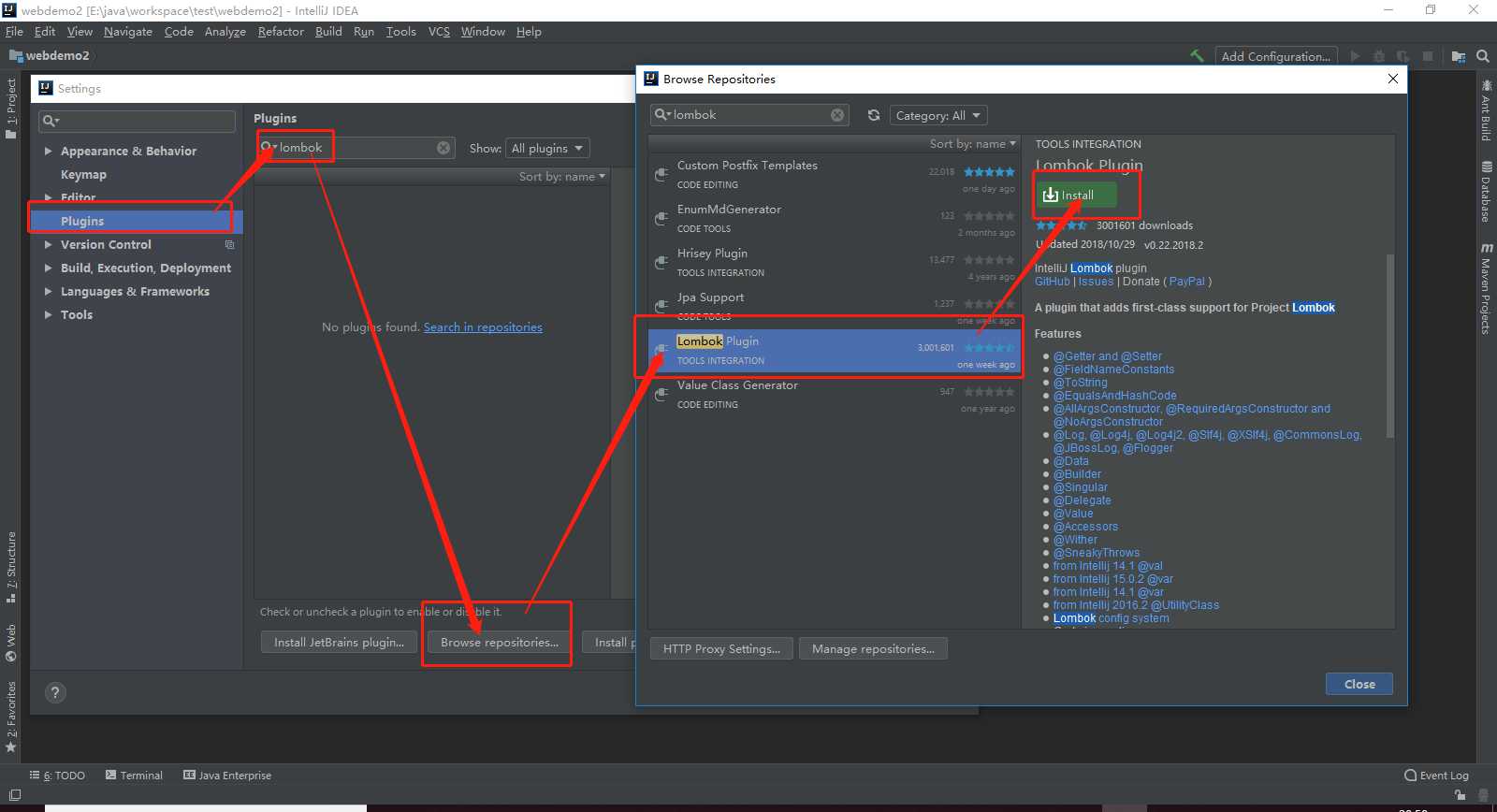The width and height of the screenshot is (1497, 812).
Task: Open the Analyze menu
Action: [225, 32]
